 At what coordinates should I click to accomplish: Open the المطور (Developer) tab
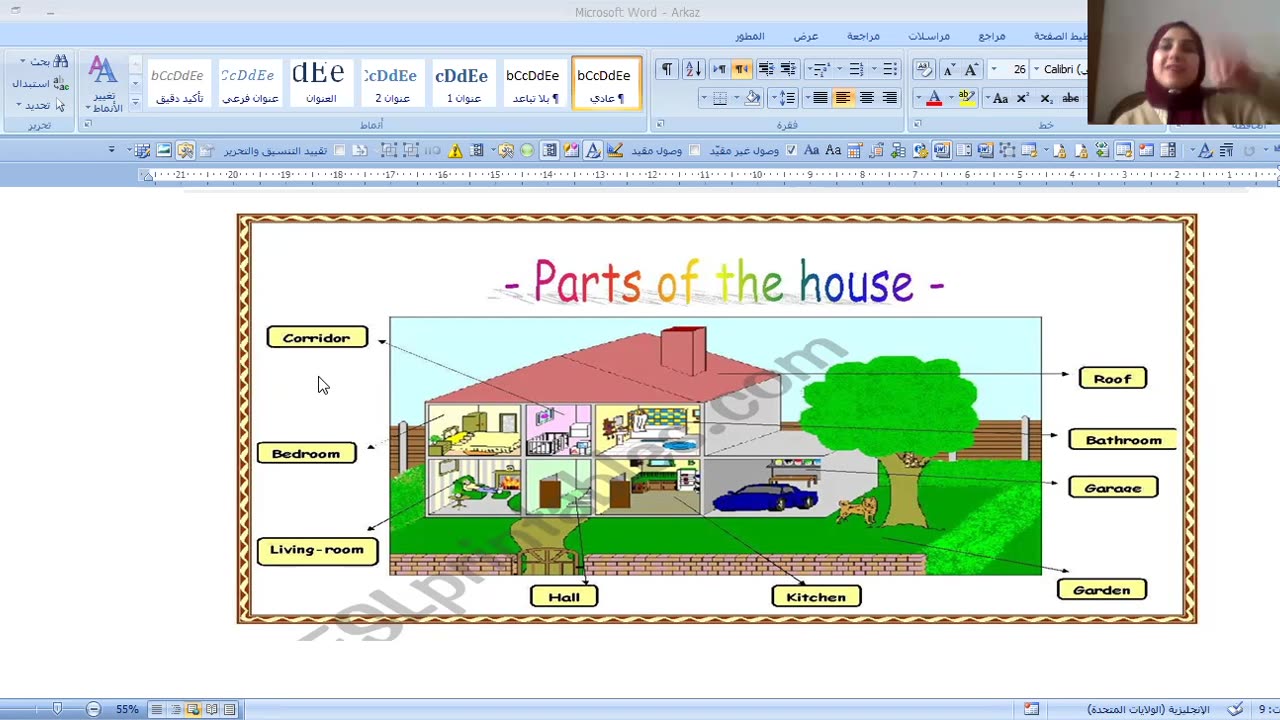[750, 36]
